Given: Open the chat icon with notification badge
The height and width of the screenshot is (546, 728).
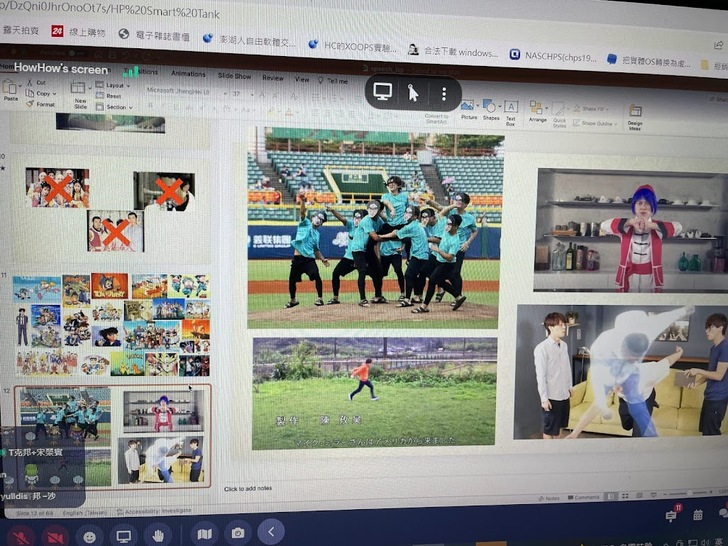Looking at the screenshot, I should [x=672, y=516].
